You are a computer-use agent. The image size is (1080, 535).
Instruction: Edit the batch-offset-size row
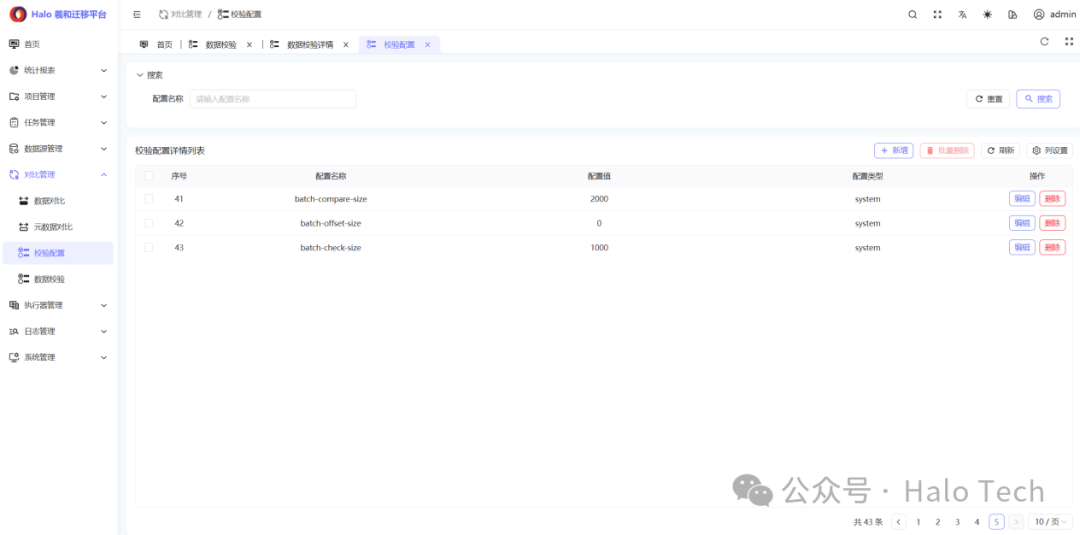click(1022, 223)
